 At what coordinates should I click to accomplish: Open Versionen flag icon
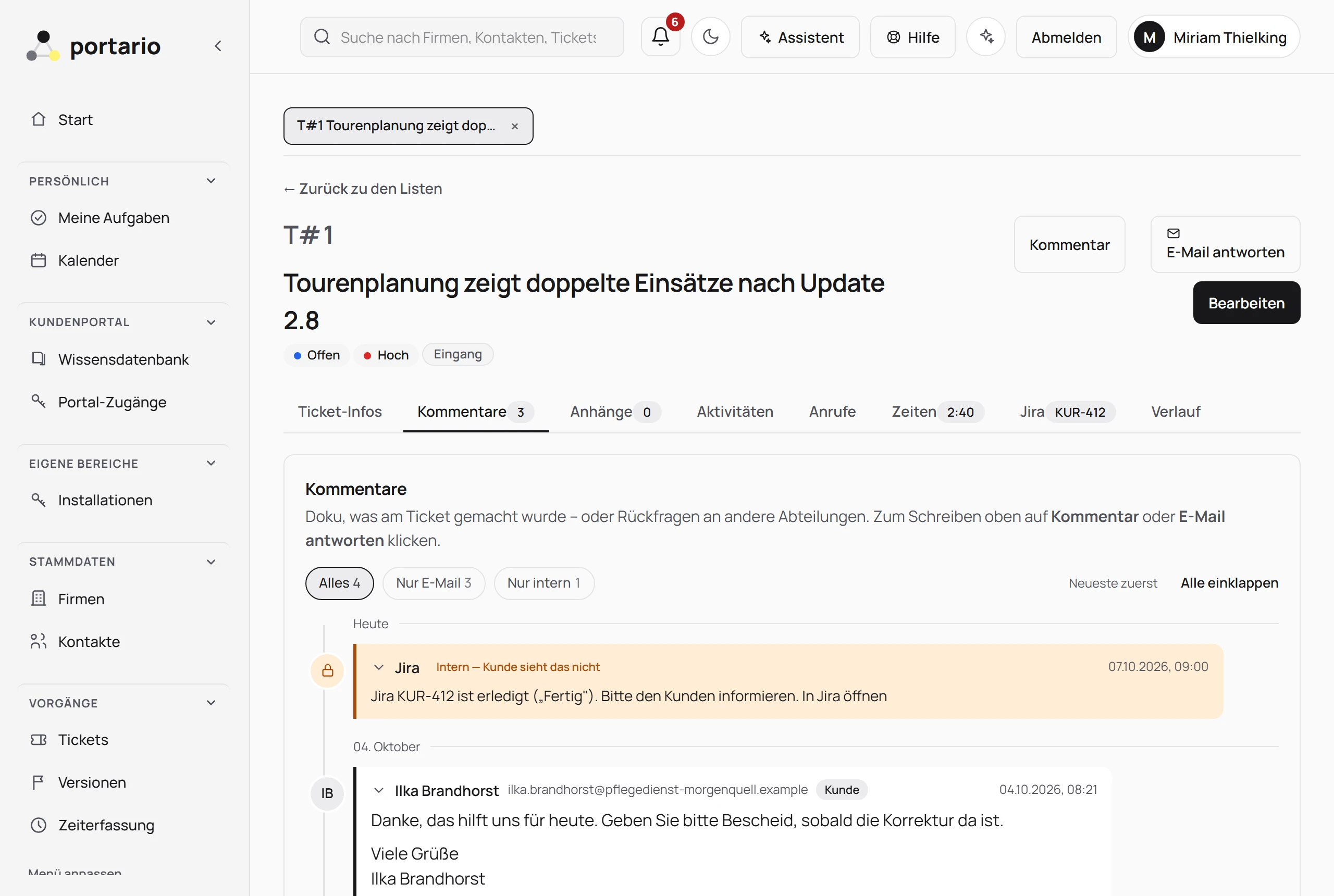tap(38, 782)
